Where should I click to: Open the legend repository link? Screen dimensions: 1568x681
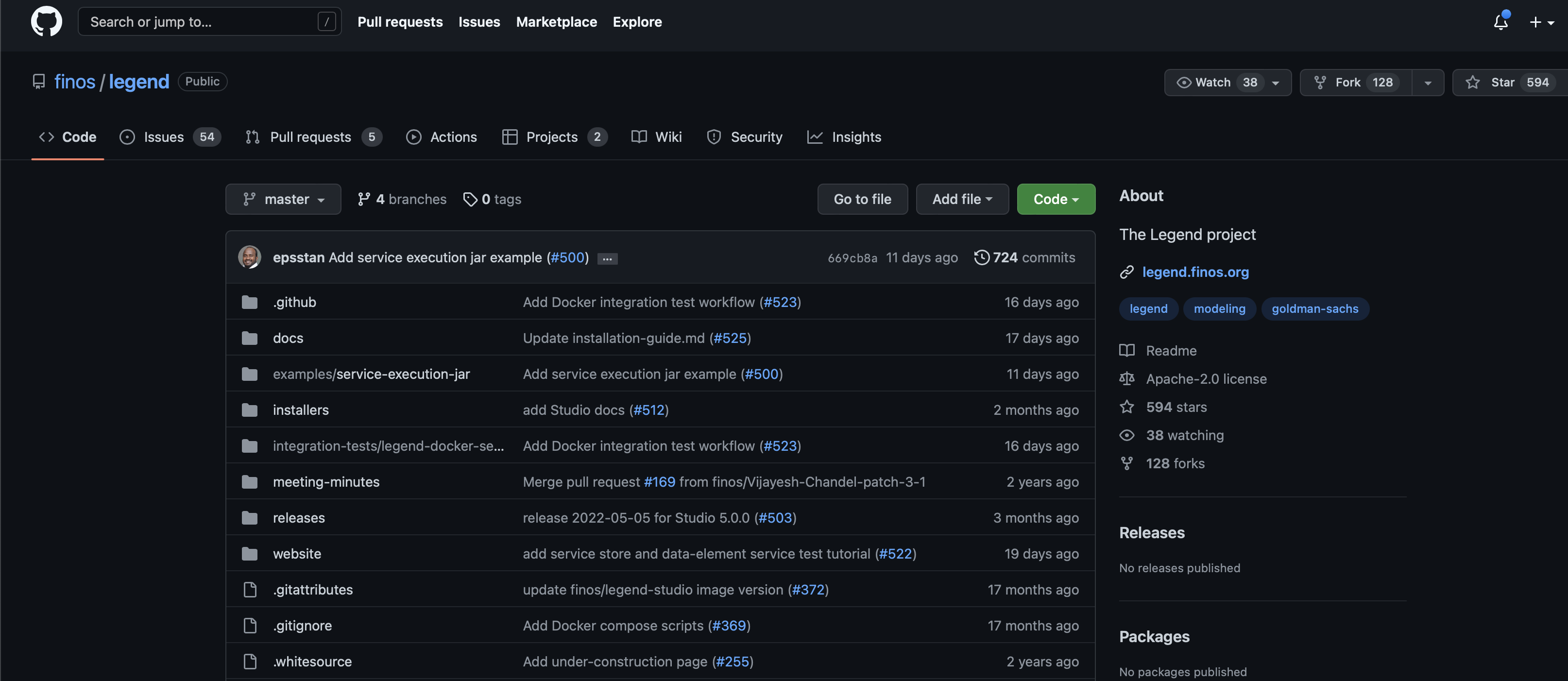point(139,82)
